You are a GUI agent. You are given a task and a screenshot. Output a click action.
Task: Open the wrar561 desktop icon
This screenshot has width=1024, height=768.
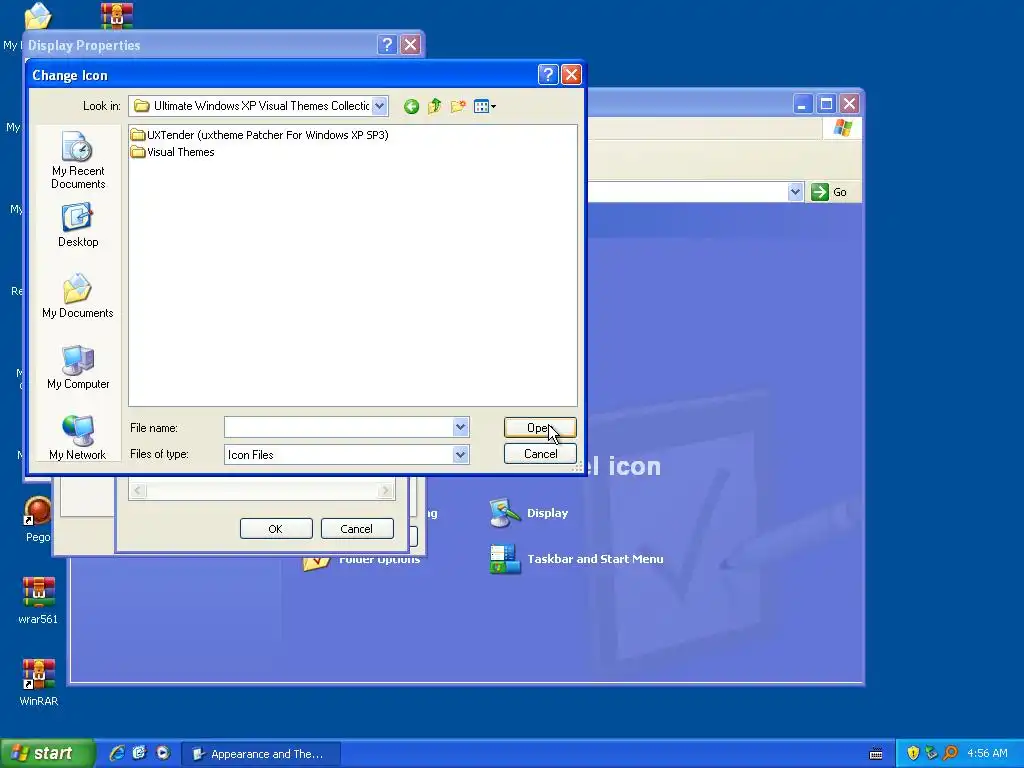click(38, 601)
